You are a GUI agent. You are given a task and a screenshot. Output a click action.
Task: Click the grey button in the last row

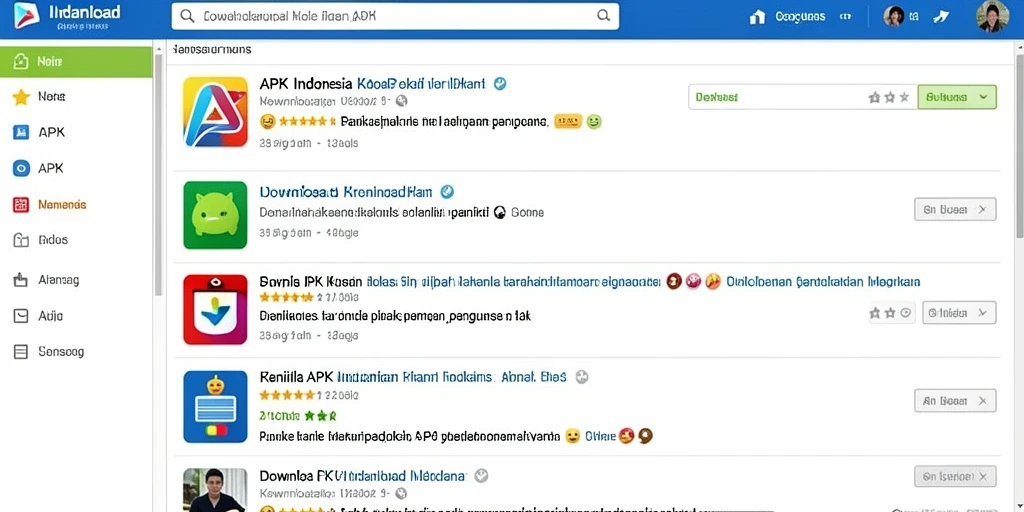point(955,477)
